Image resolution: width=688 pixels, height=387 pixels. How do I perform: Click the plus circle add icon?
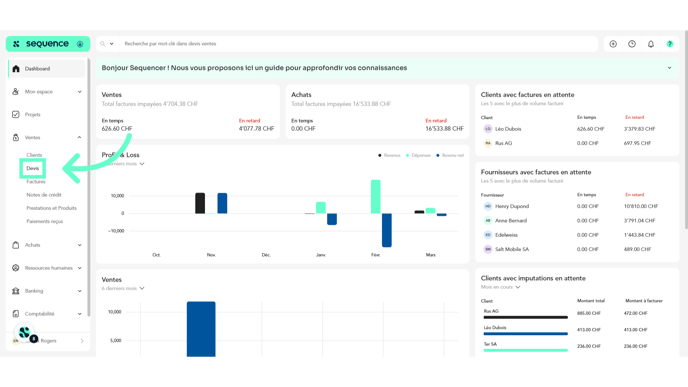click(x=613, y=44)
